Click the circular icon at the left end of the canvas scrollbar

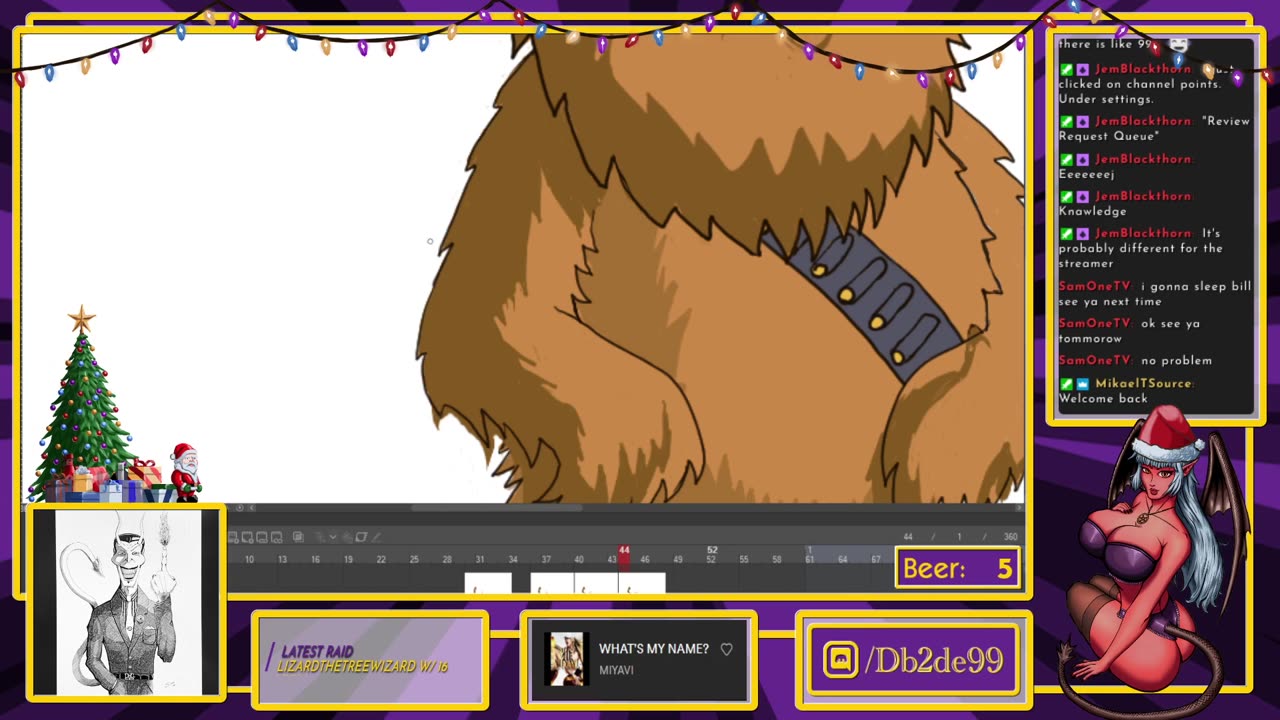point(238,508)
